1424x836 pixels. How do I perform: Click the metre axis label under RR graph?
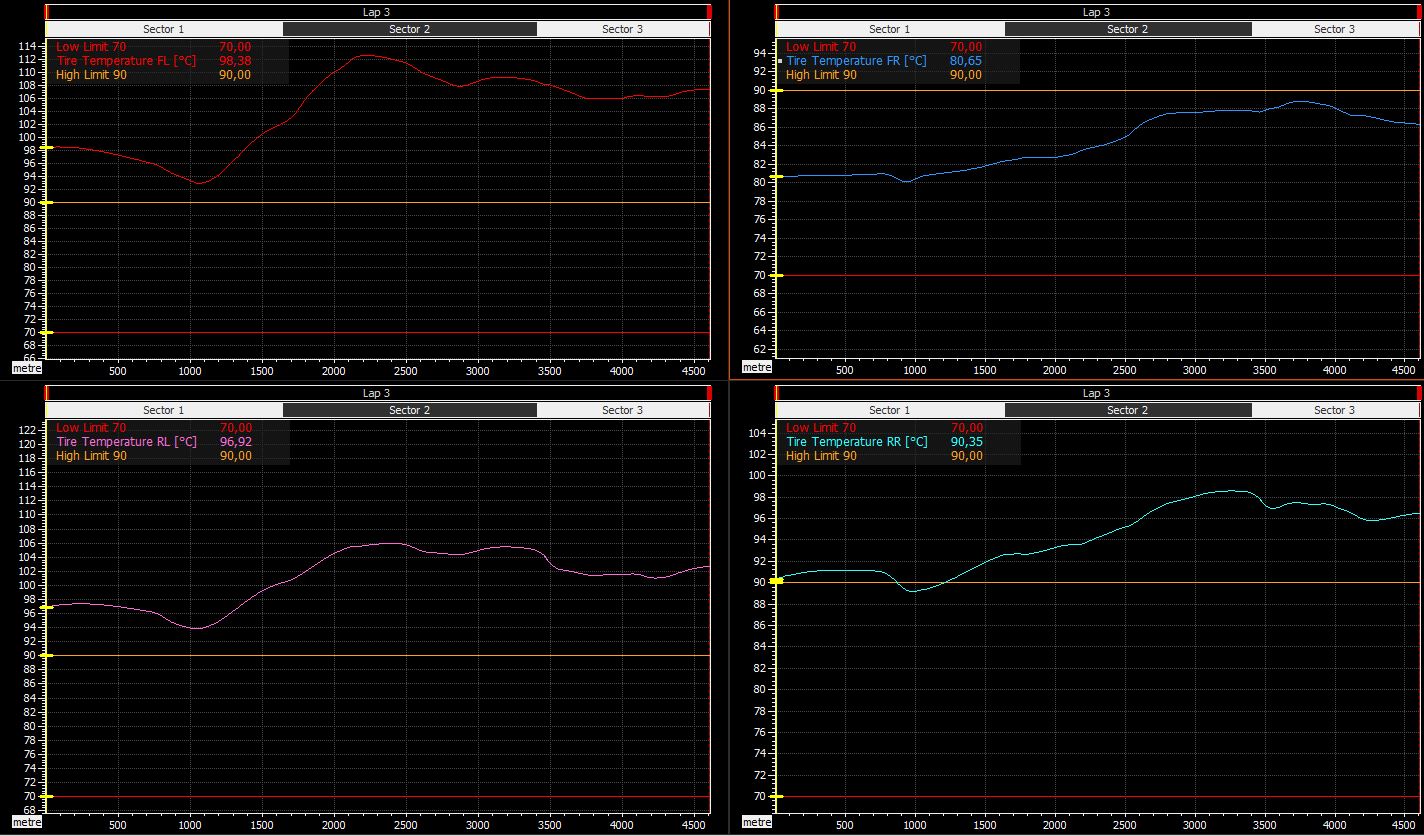[757, 822]
